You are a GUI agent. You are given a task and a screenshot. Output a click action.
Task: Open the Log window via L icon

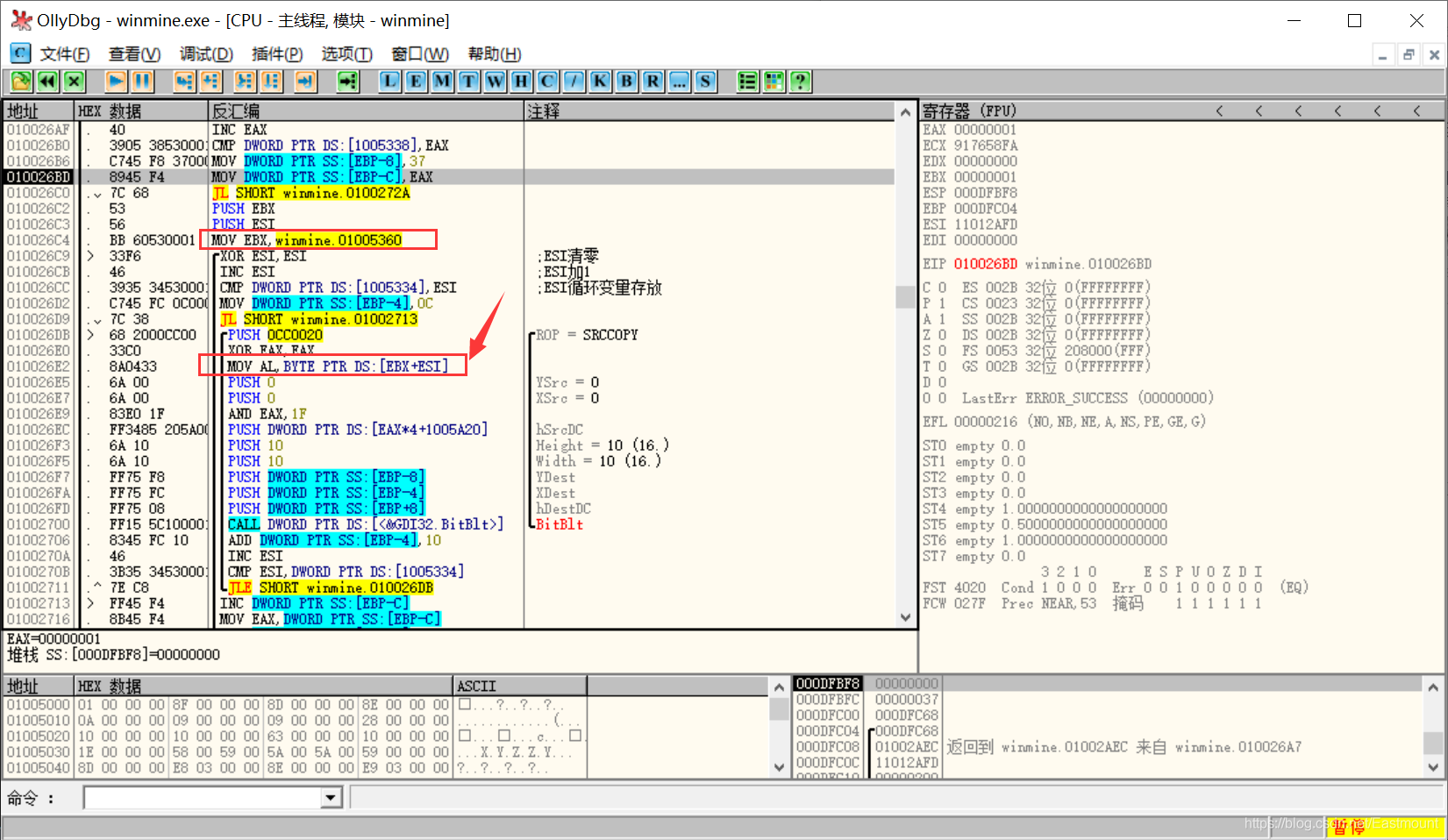click(x=389, y=82)
